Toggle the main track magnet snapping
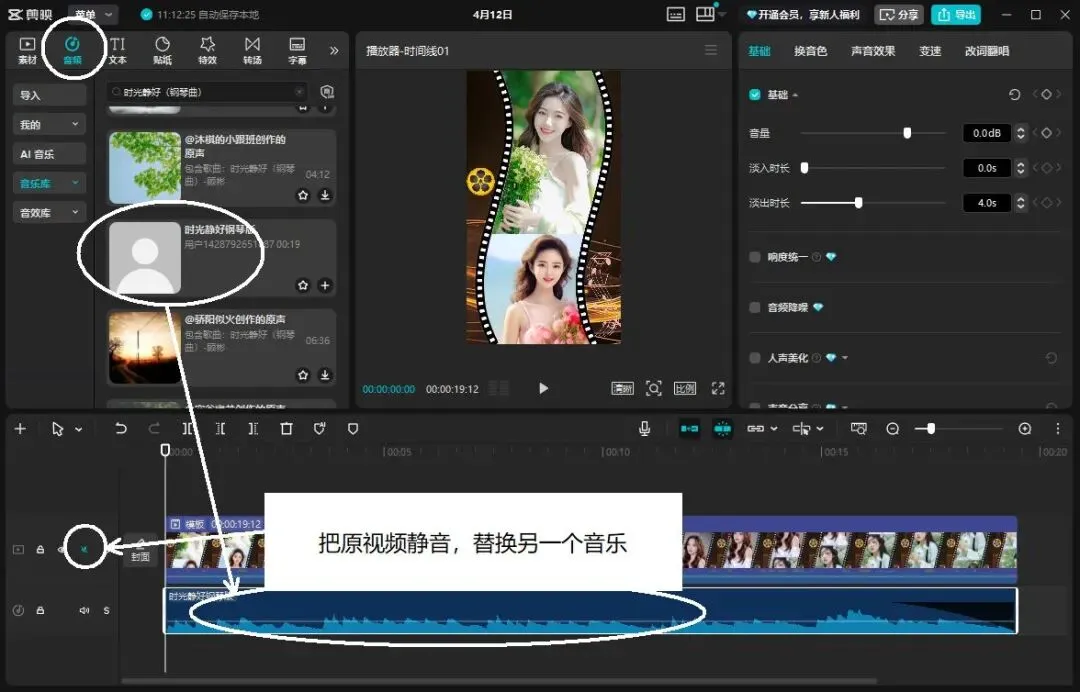This screenshot has width=1080, height=692. (689, 429)
